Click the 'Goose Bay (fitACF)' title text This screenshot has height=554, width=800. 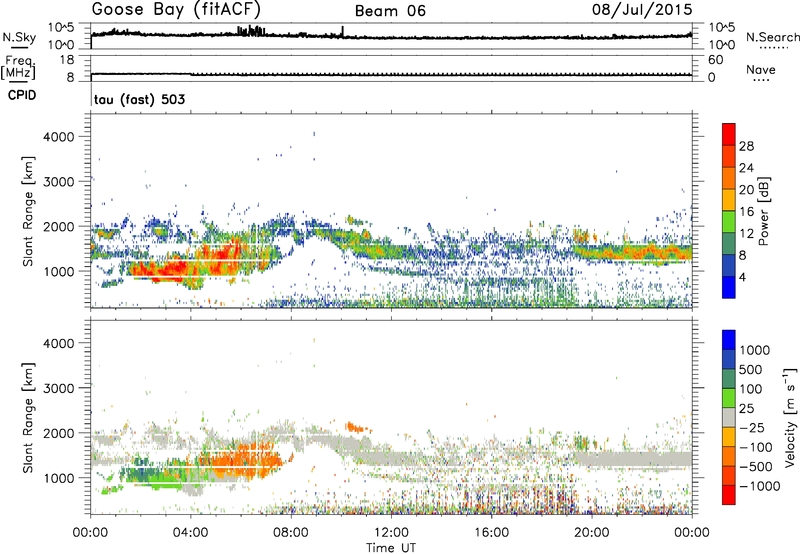[176, 9]
